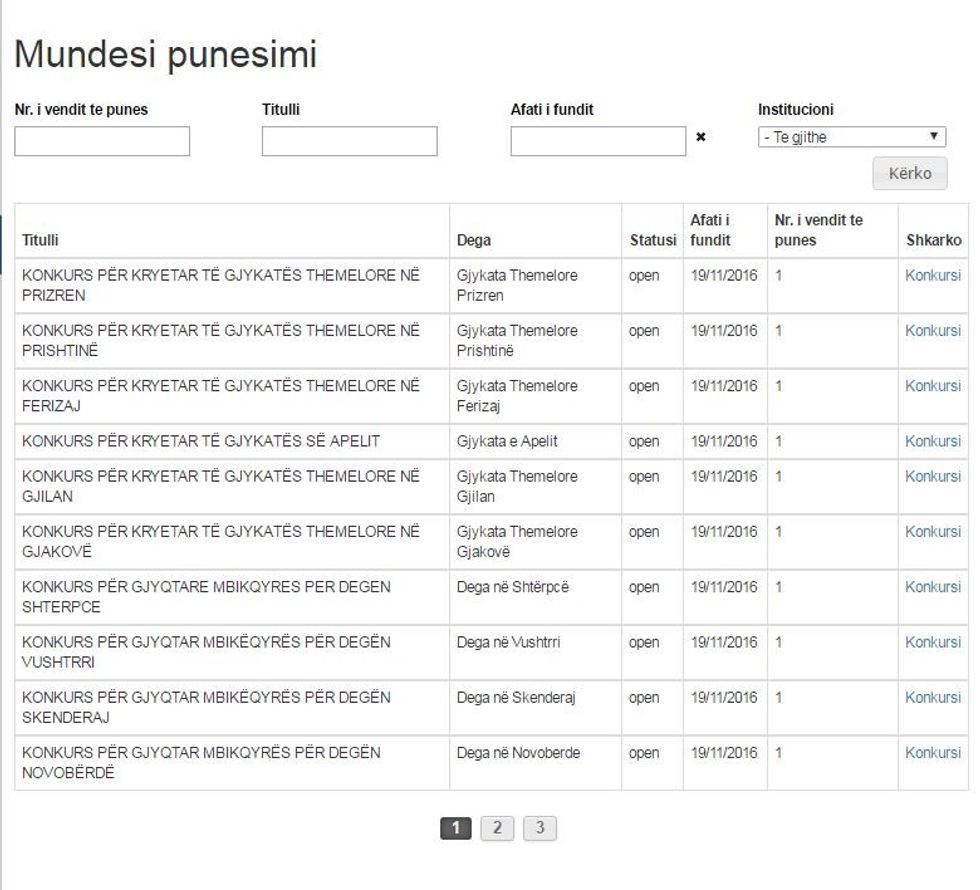This screenshot has width=980, height=890.
Task: Select page 1 in pagination
Action: coord(455,828)
